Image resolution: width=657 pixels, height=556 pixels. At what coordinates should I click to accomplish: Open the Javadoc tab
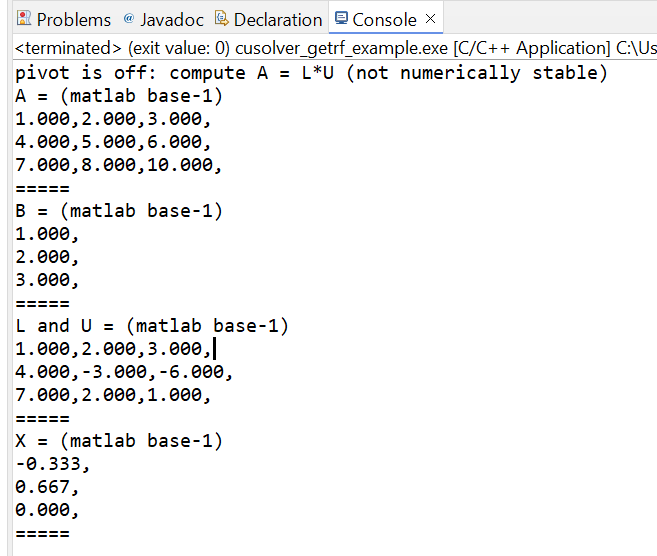pos(171,19)
